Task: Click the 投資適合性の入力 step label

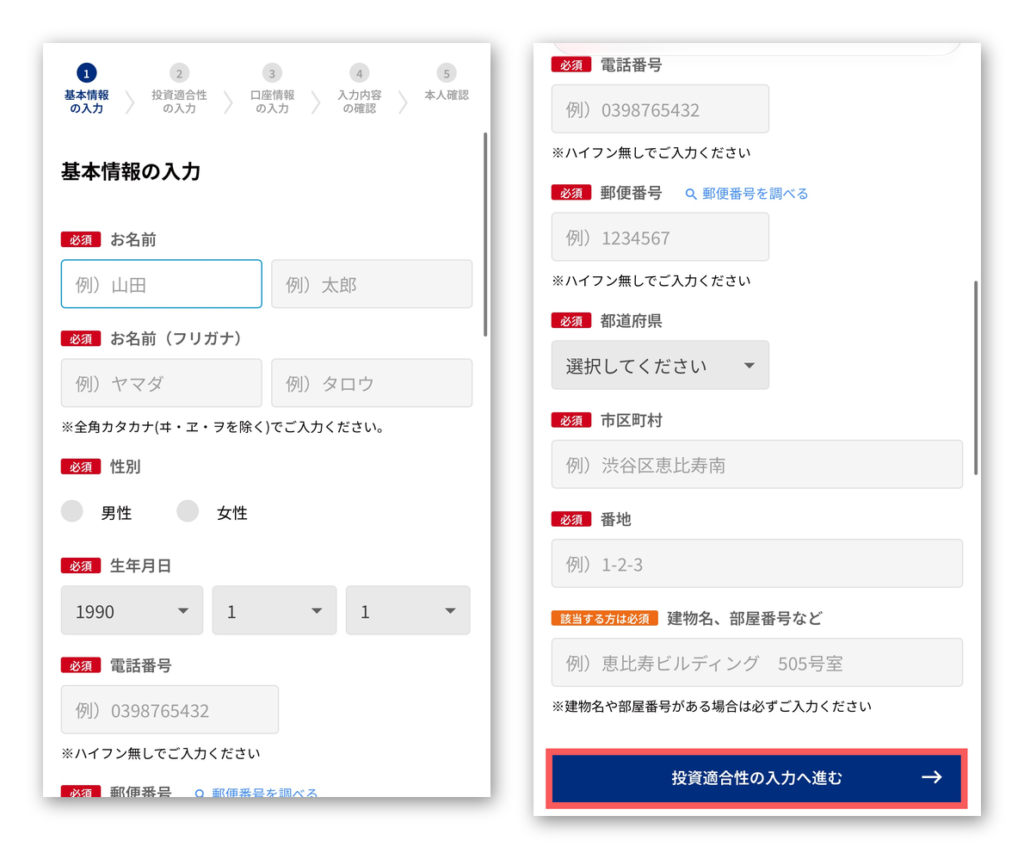Action: (x=179, y=102)
